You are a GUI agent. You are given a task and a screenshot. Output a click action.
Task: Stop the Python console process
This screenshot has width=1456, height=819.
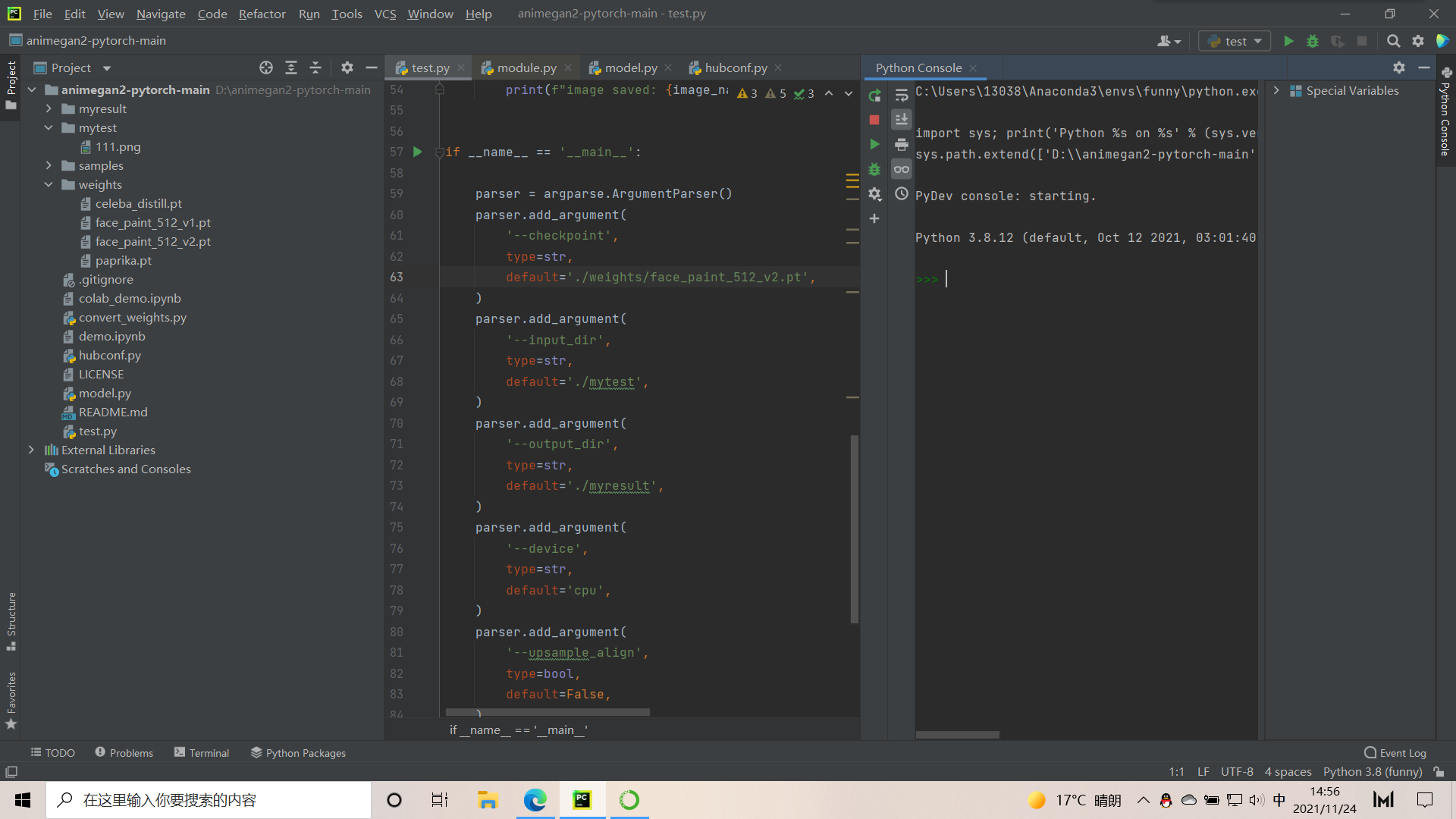(x=874, y=120)
